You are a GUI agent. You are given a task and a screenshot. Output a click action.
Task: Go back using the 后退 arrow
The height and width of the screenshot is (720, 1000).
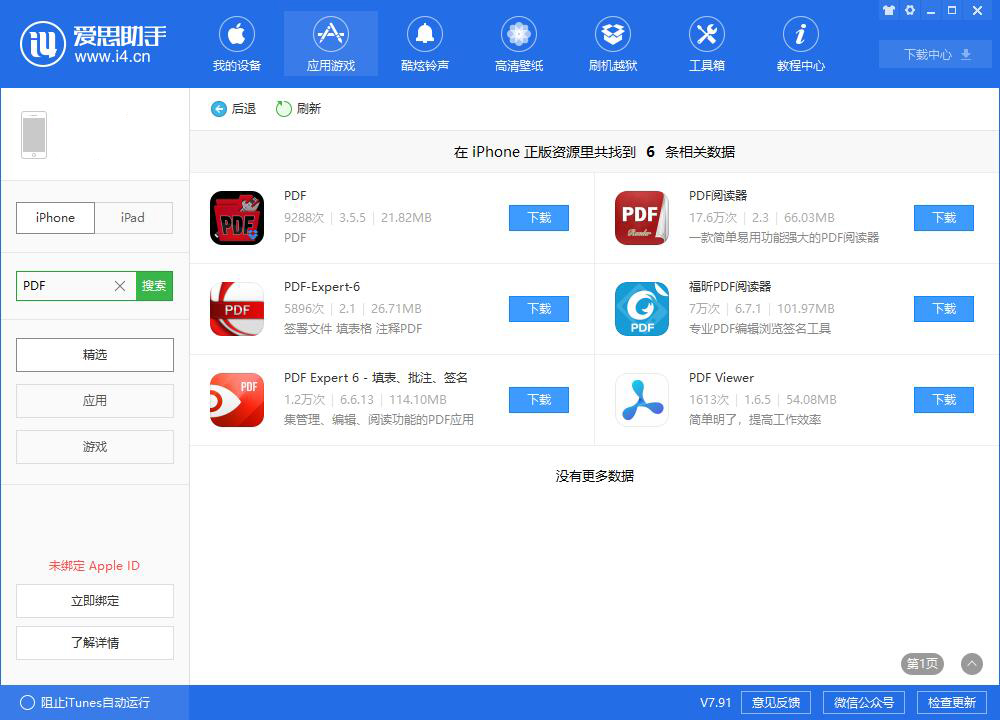coord(218,109)
